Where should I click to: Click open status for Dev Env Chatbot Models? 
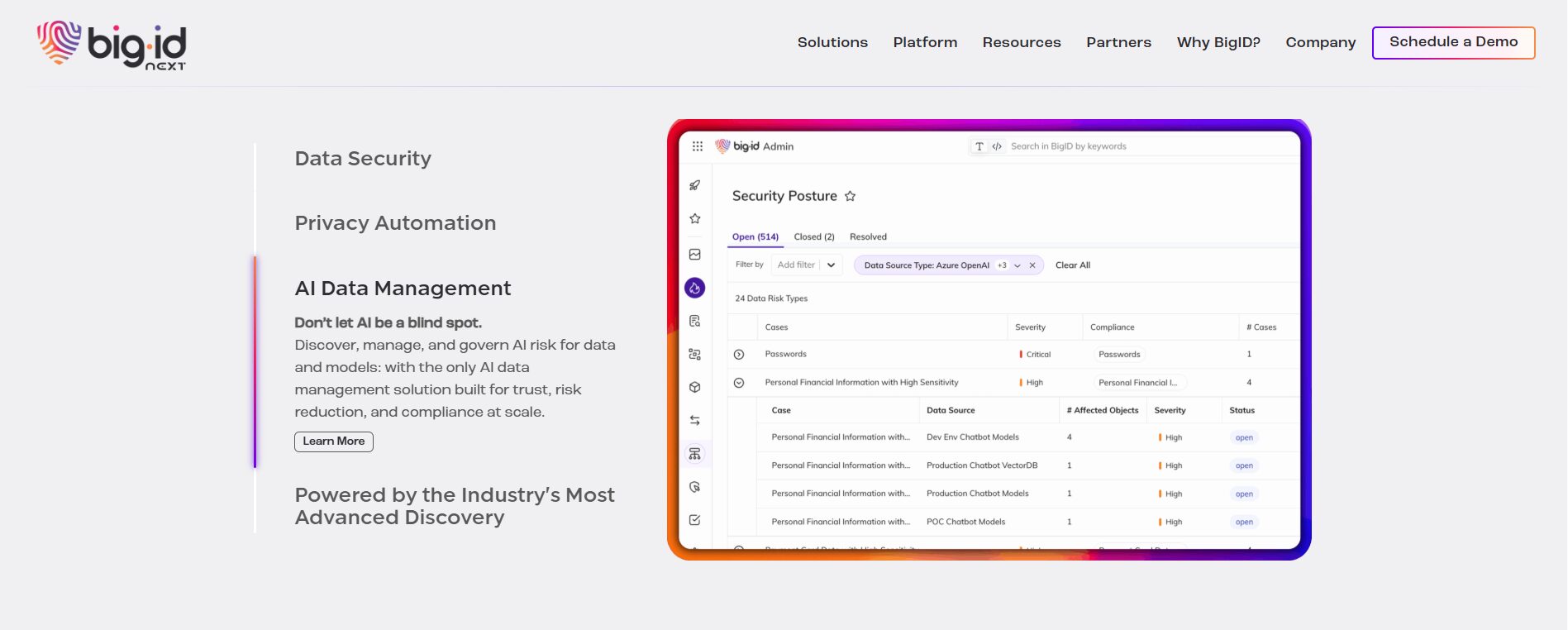pyautogui.click(x=1244, y=437)
